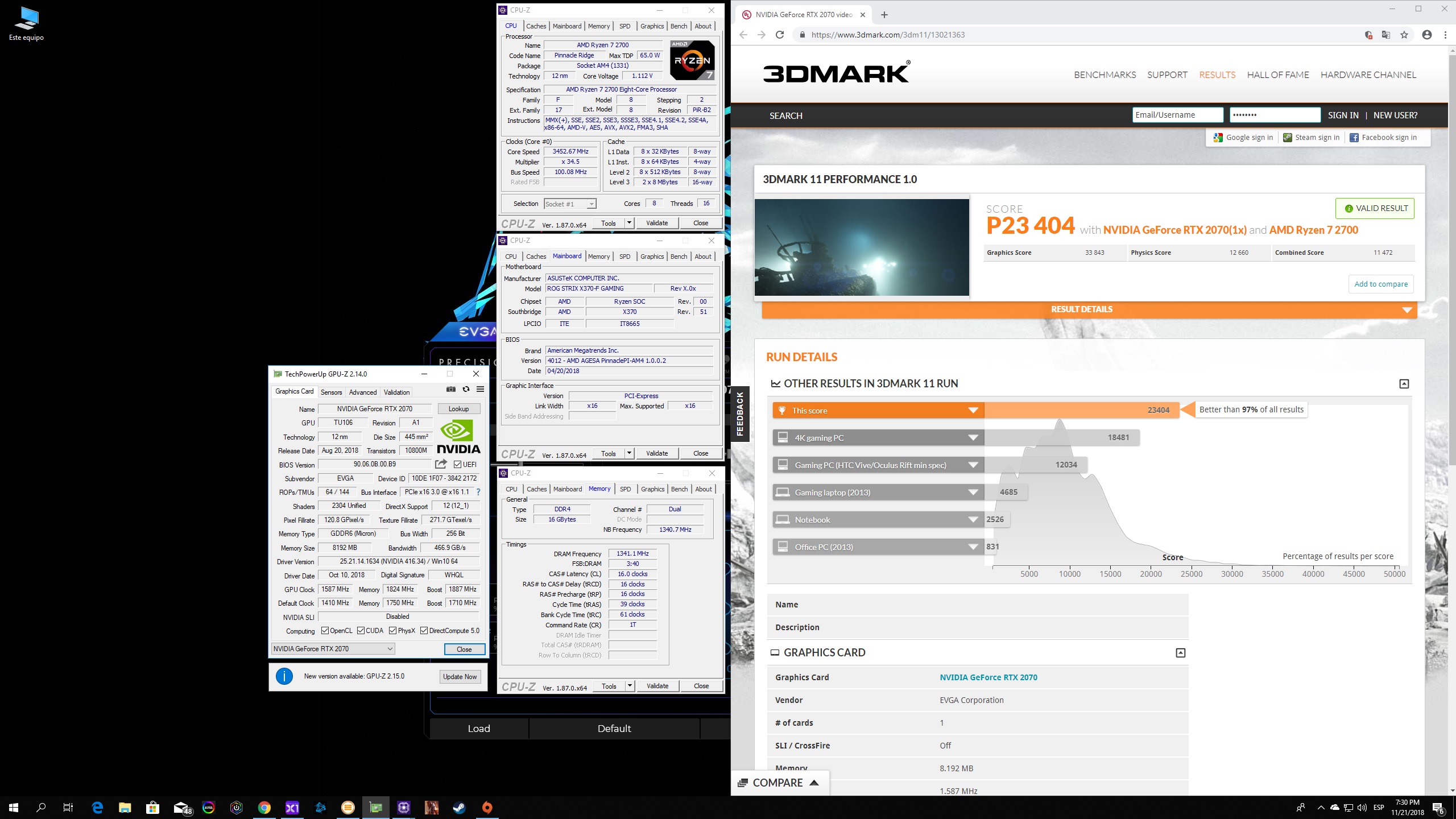Screen dimensions: 1456x819
Task: Expand the Gaming laptop (2013) dropdown
Action: pyautogui.click(x=973, y=492)
